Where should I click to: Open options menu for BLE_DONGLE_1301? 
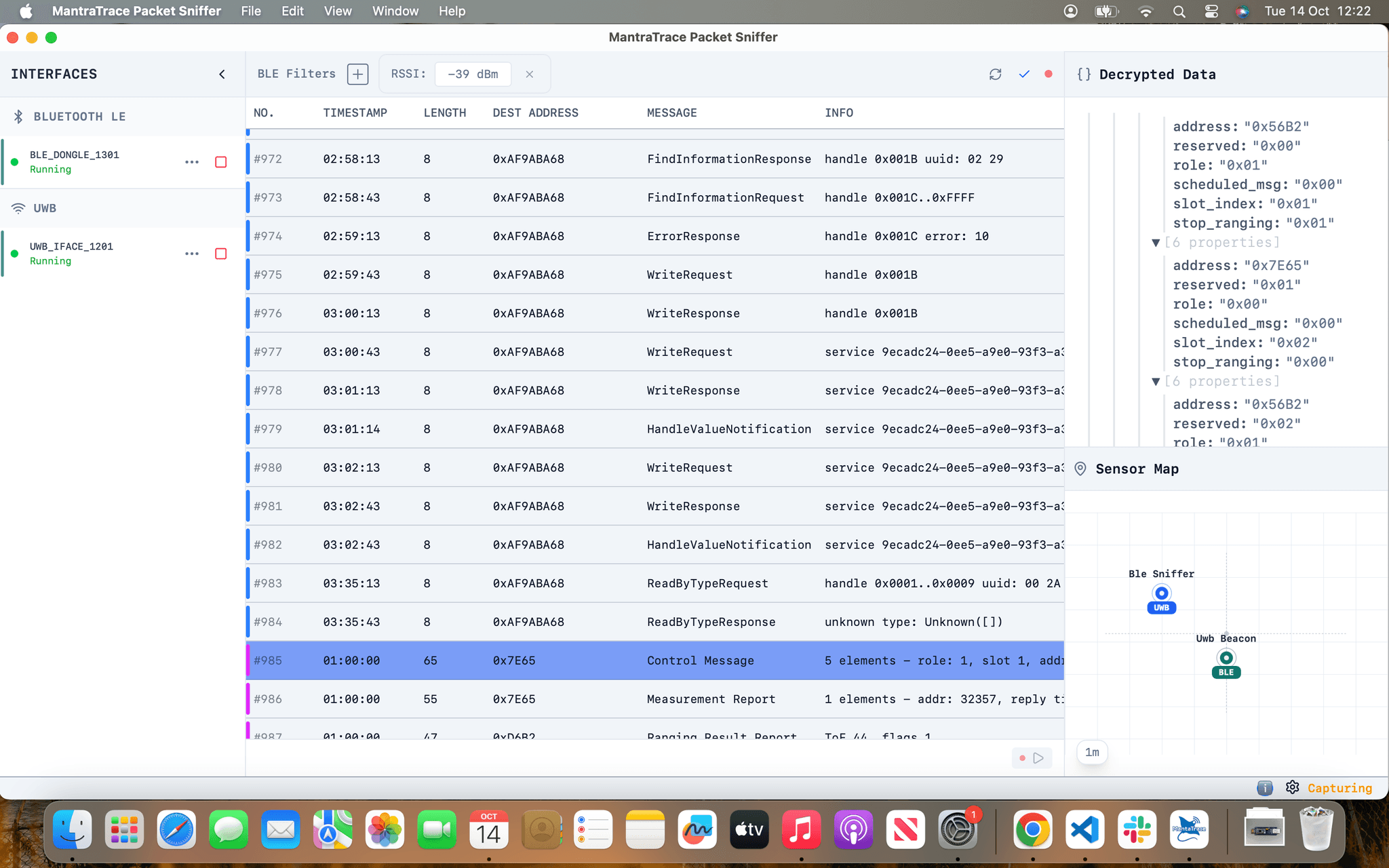coord(192,162)
